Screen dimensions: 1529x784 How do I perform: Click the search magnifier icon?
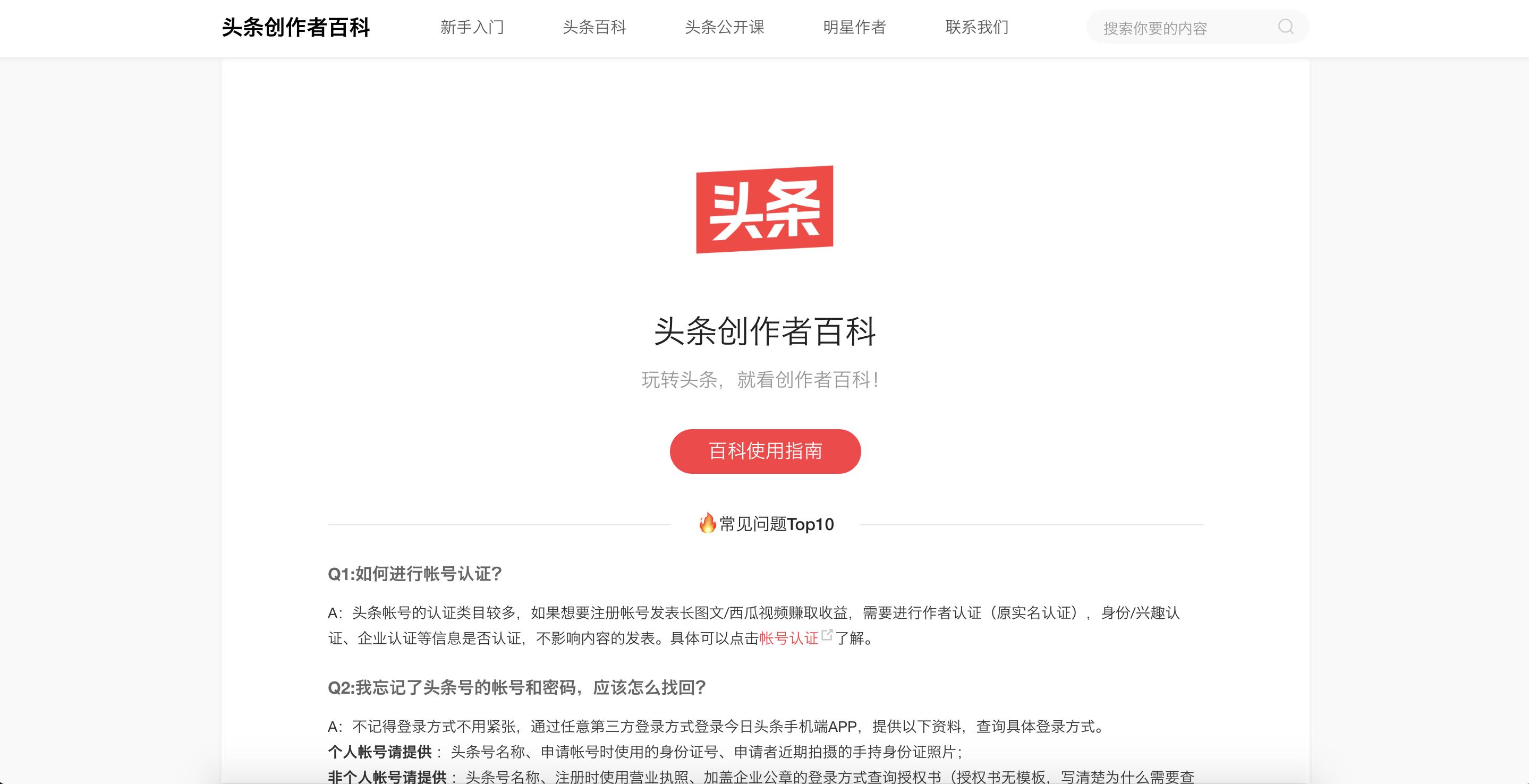[x=1286, y=27]
